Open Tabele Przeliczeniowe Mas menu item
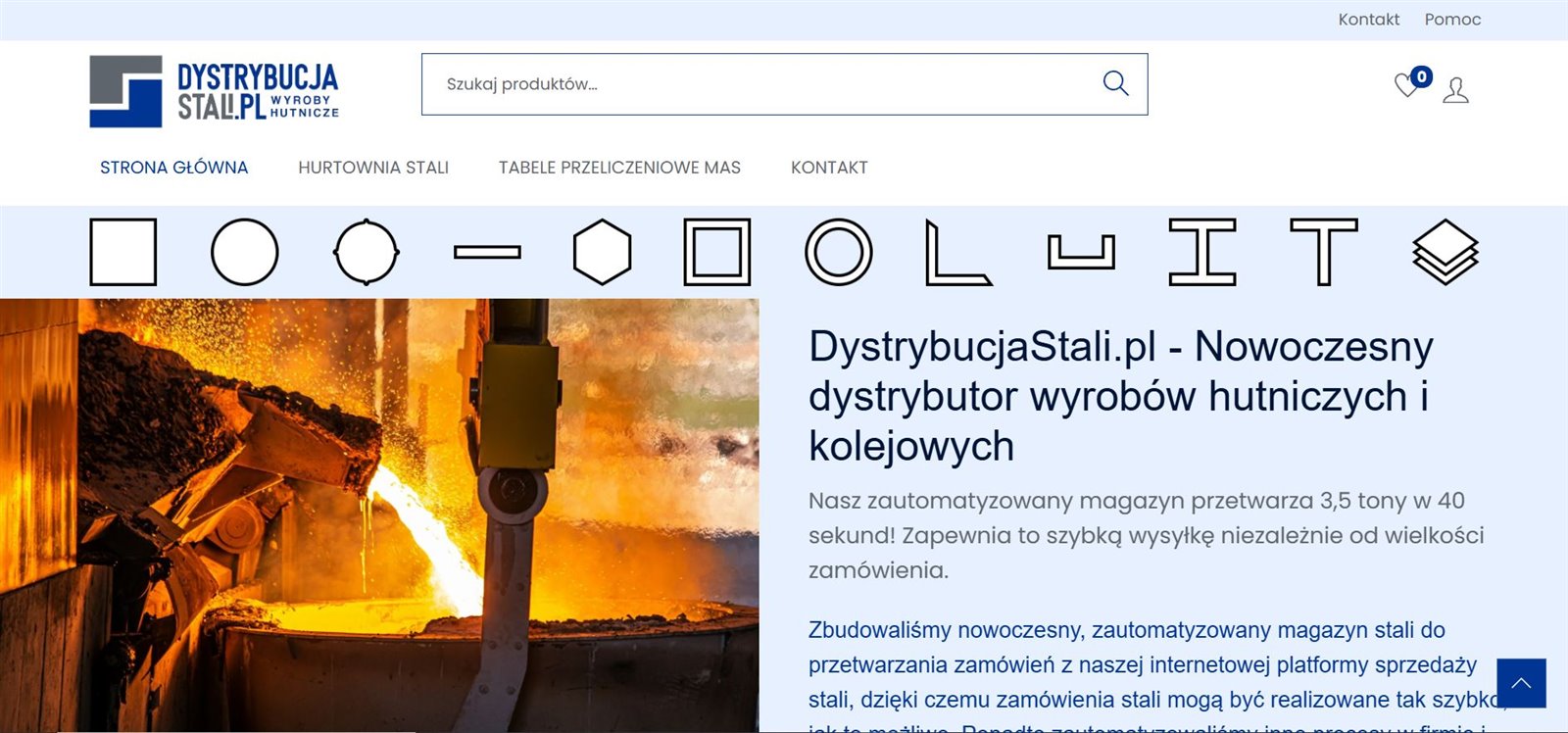1568x733 pixels. [619, 168]
